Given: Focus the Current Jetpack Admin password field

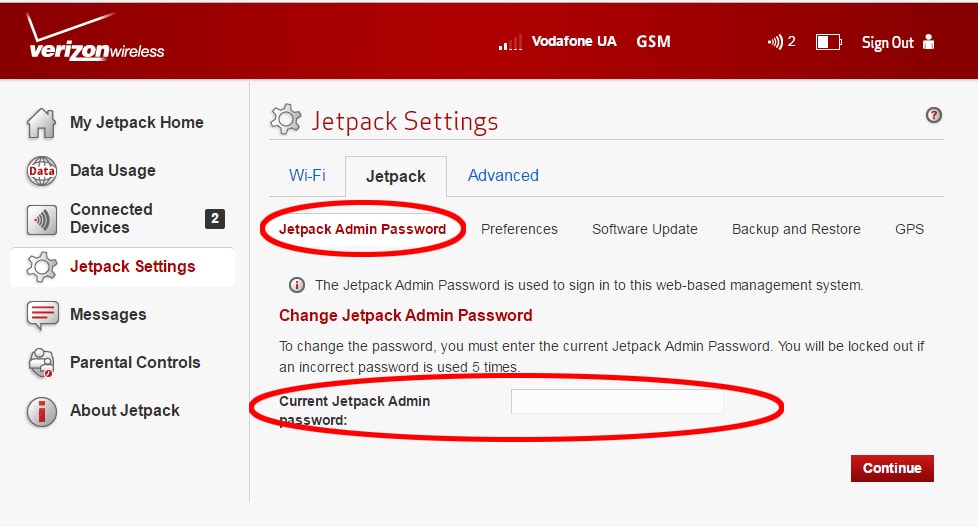Looking at the screenshot, I should (x=617, y=402).
